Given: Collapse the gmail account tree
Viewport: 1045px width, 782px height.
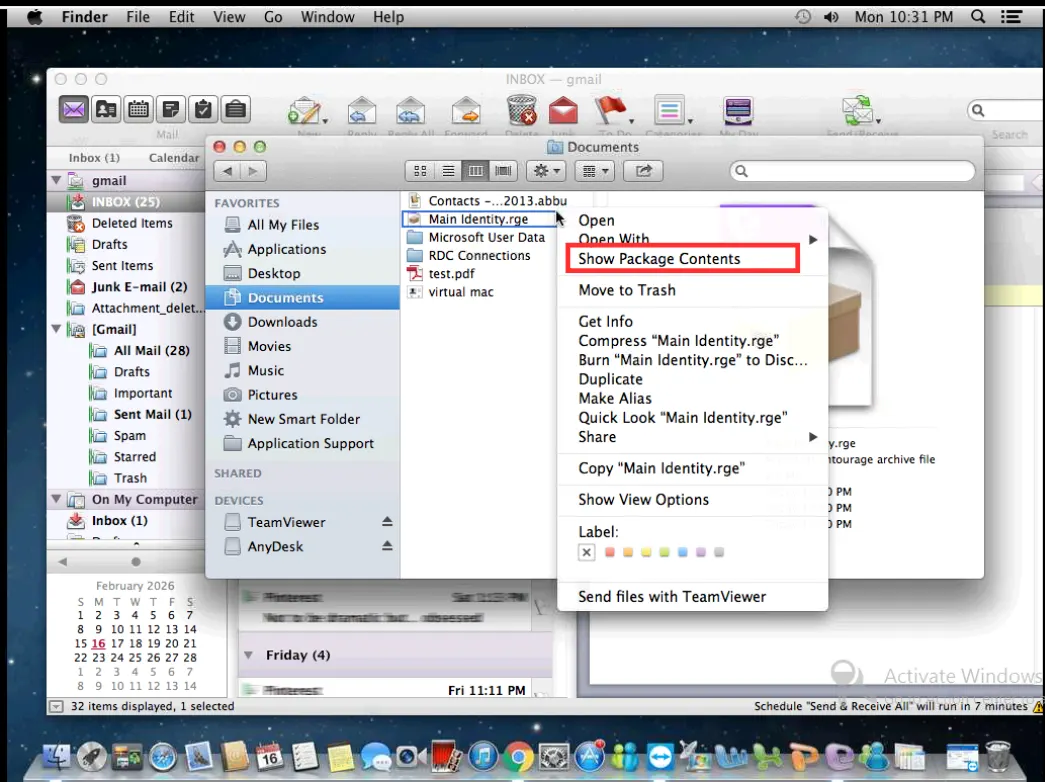Looking at the screenshot, I should click(56, 181).
